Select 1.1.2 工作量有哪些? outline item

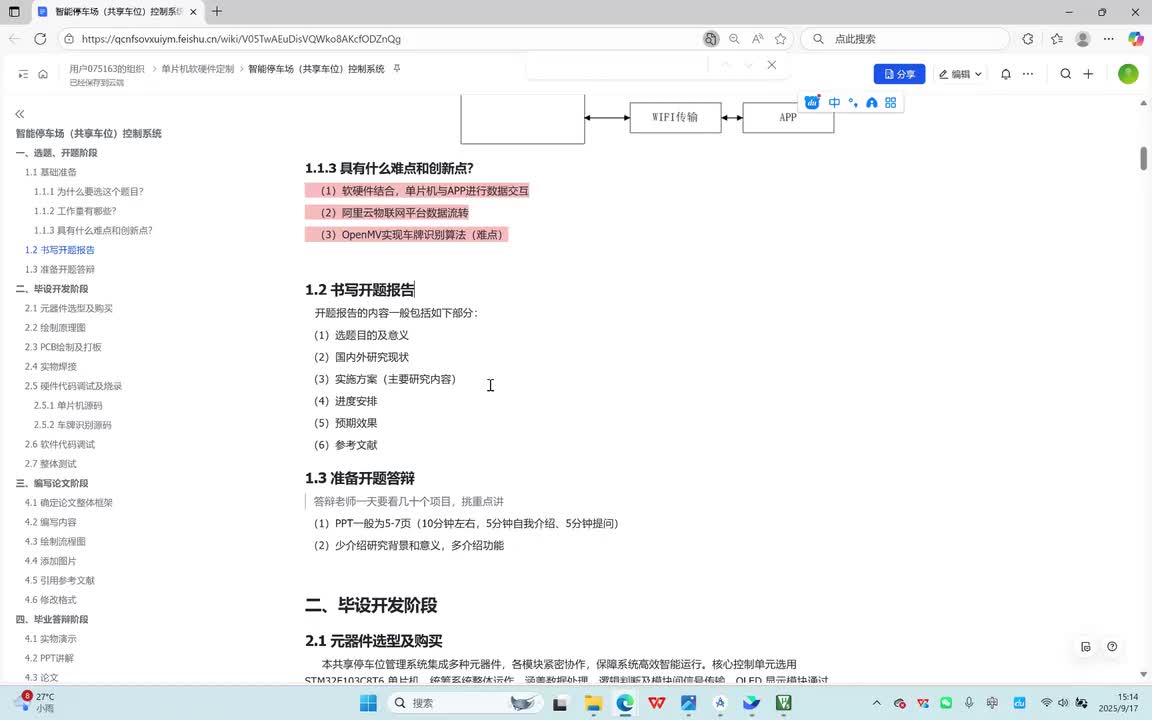[75, 211]
